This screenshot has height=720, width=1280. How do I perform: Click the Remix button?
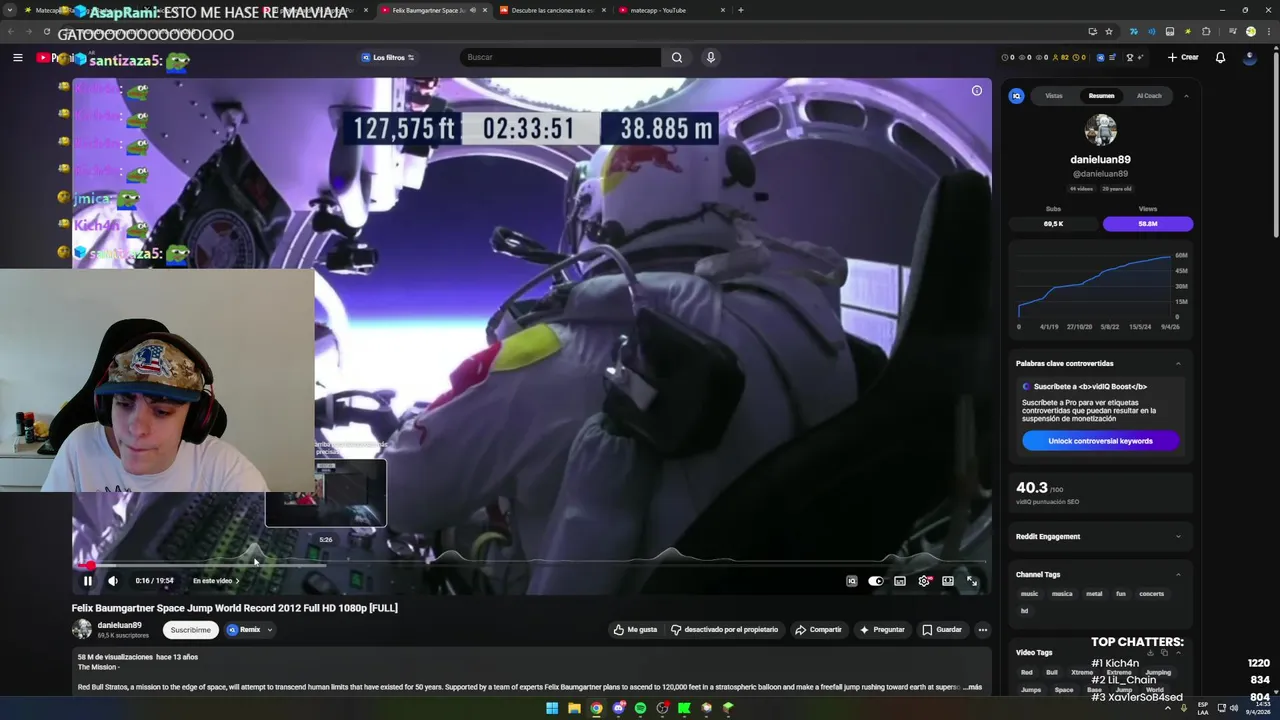244,630
